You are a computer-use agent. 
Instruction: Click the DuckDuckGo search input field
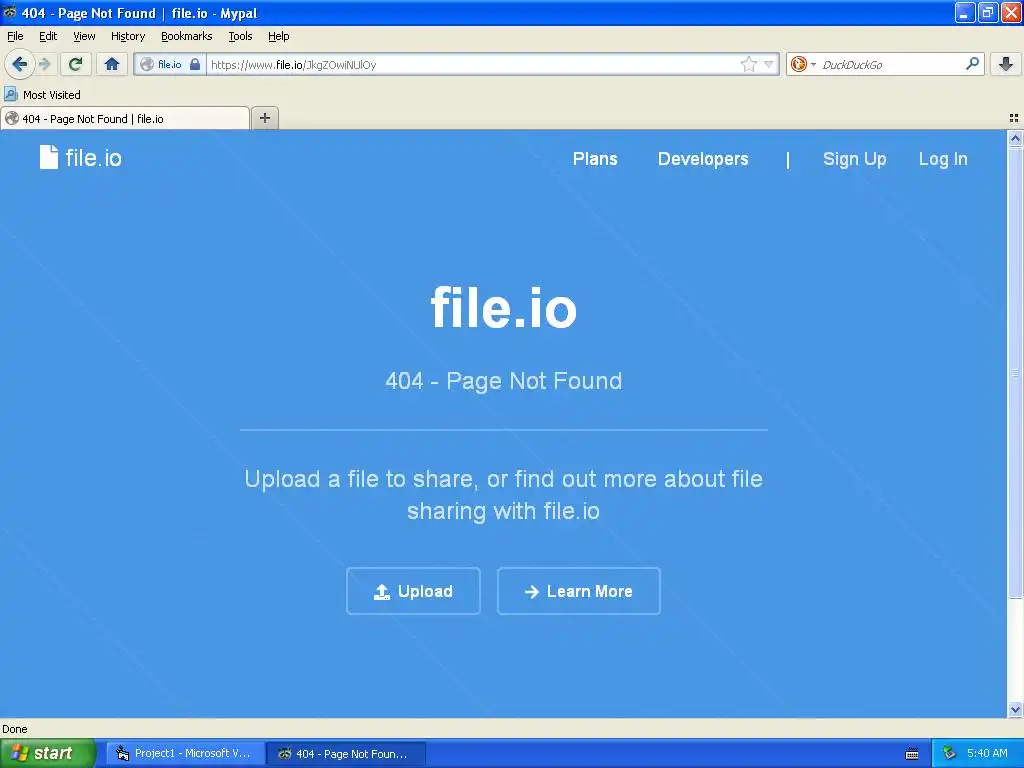[891, 64]
